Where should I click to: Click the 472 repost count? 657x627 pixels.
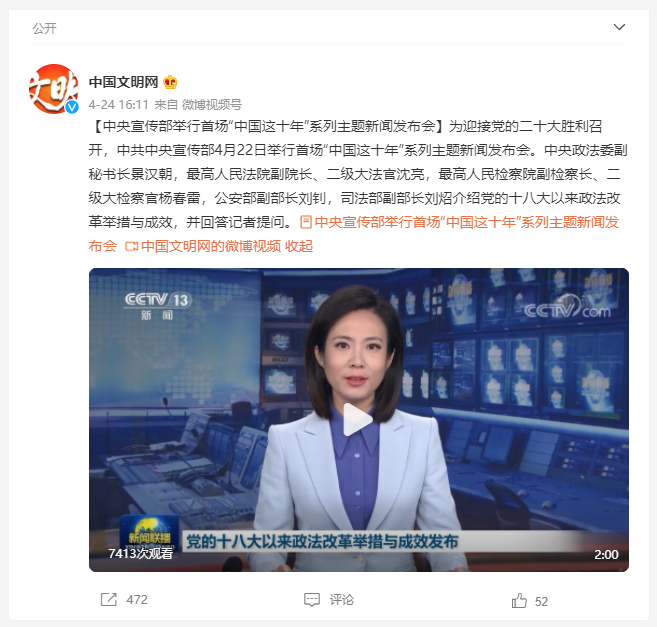[137, 600]
